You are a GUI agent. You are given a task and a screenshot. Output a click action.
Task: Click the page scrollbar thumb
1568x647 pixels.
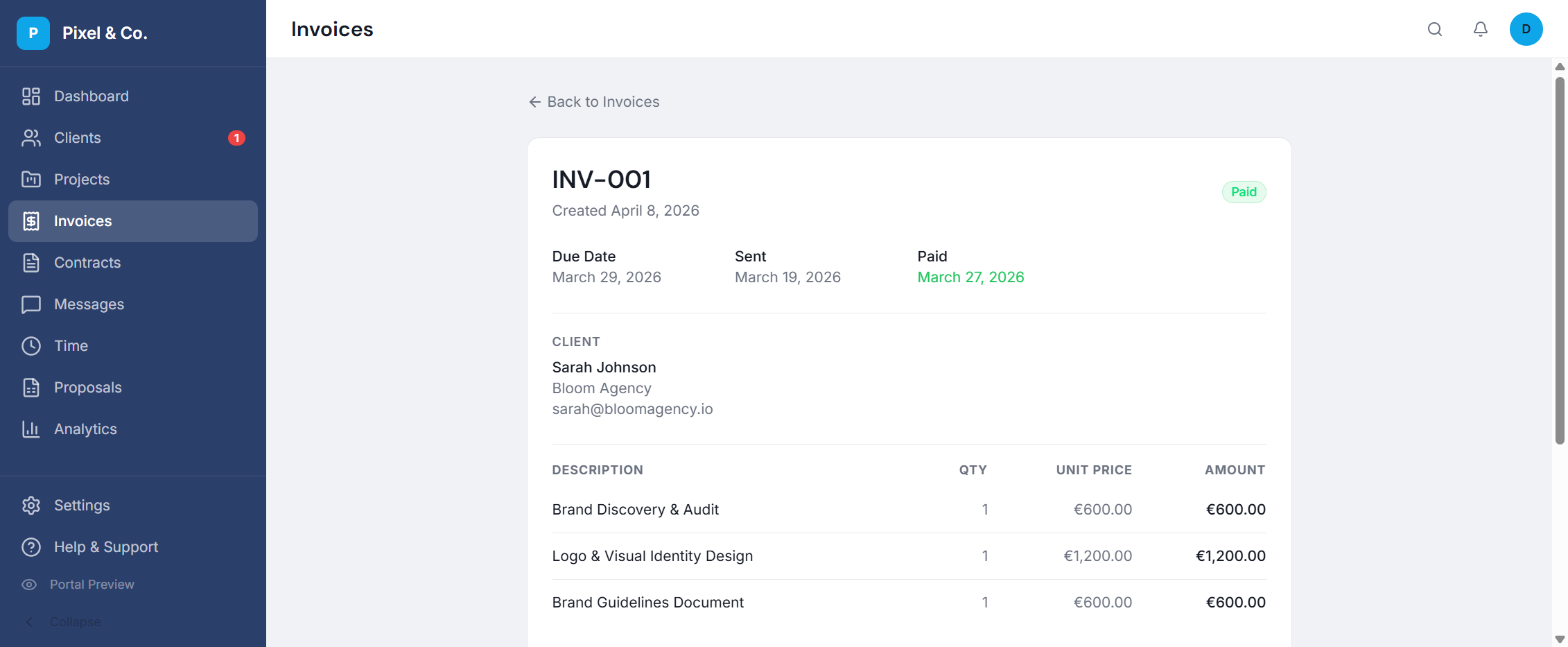click(x=1560, y=260)
